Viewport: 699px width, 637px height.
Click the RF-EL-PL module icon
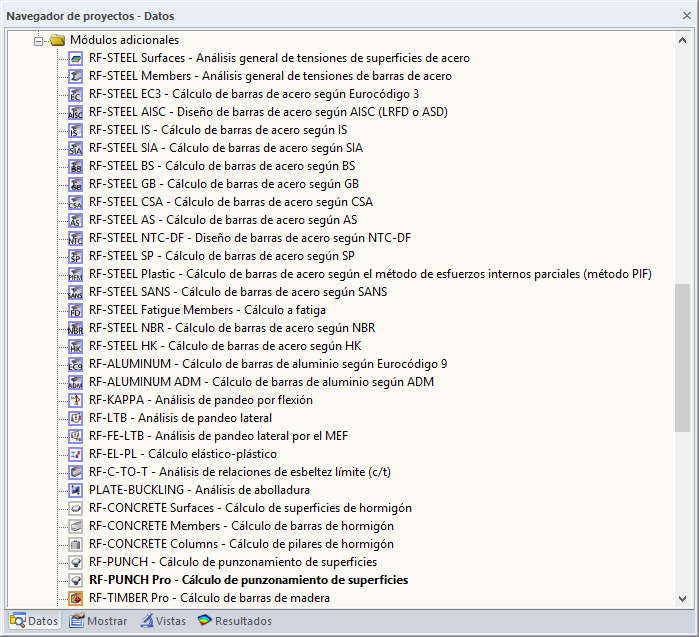tap(75, 454)
